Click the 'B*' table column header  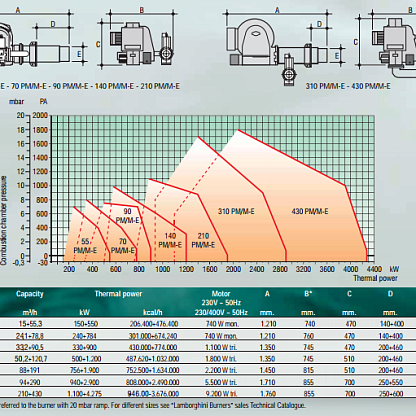click(x=308, y=294)
